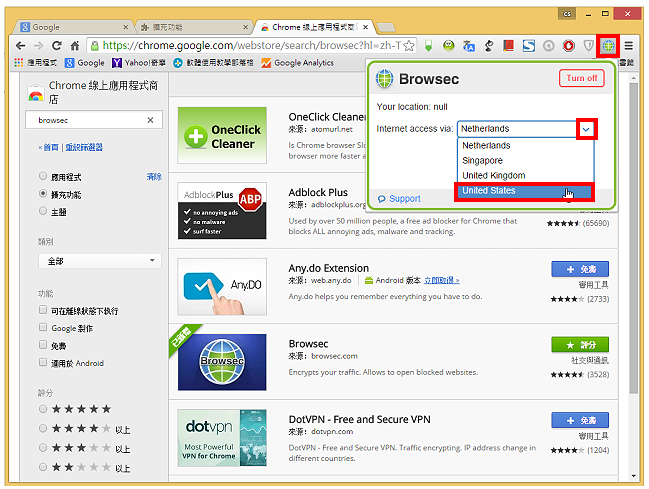Choose Netherlands from the server list
649x489 pixels.
(525, 145)
